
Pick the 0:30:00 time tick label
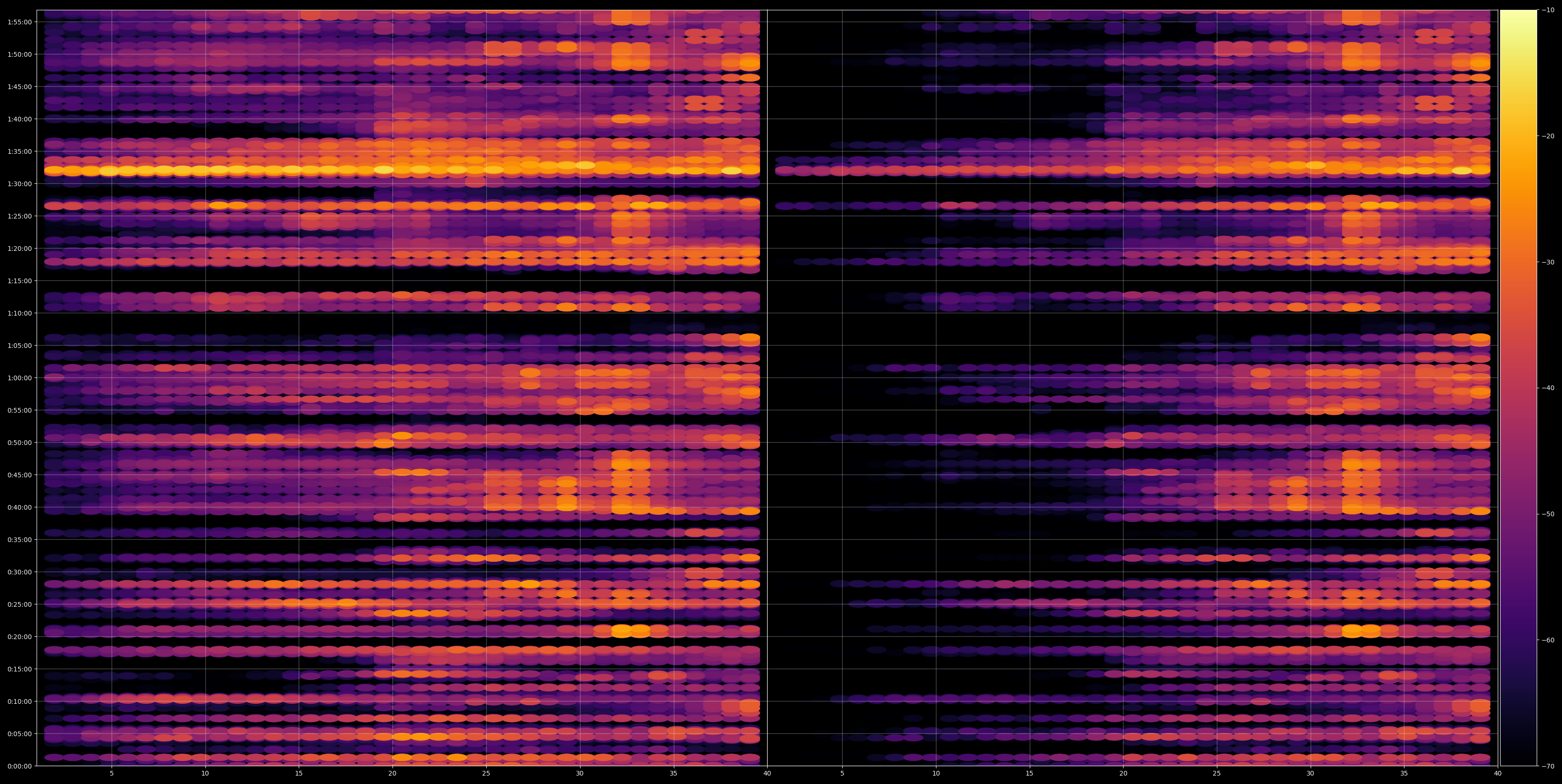coord(19,572)
